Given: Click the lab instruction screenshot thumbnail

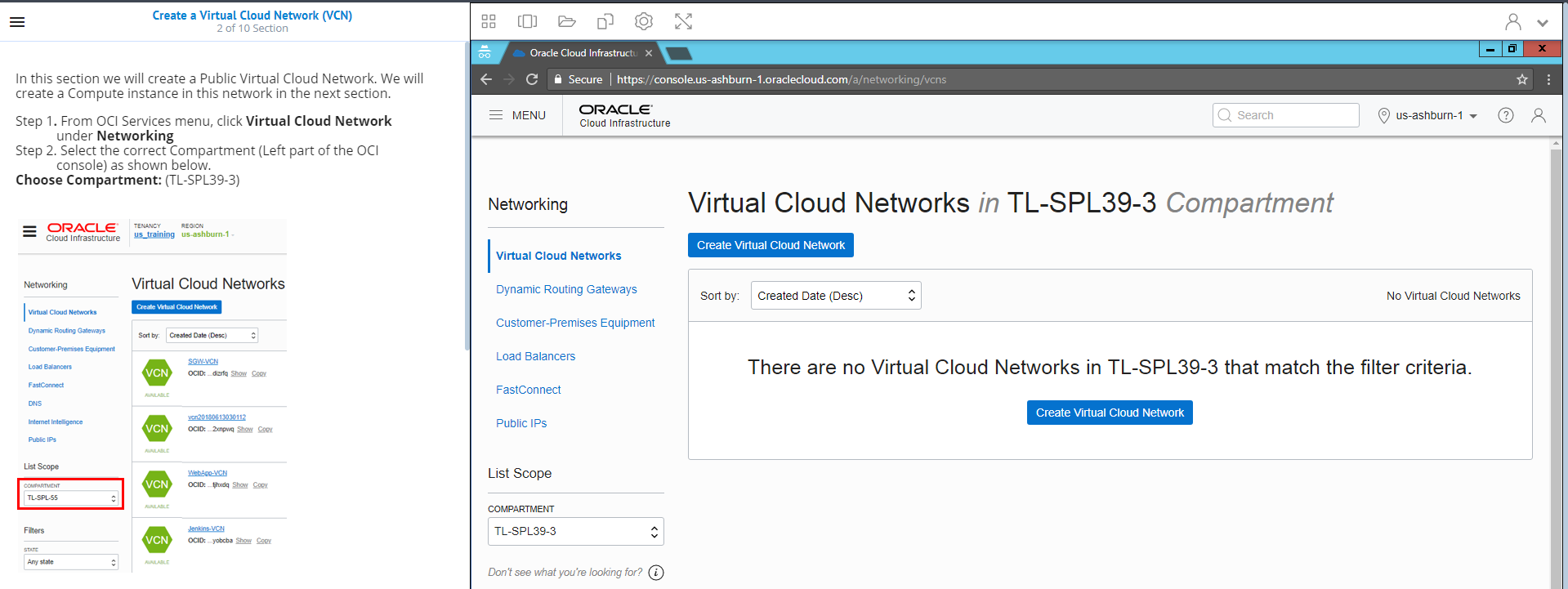Looking at the screenshot, I should (152, 395).
